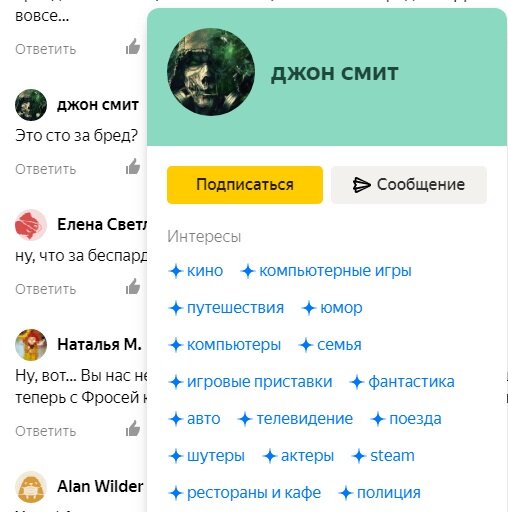Click thumbs-up on Наталья М.'s comment
The width and height of the screenshot is (508, 512).
click(x=133, y=428)
